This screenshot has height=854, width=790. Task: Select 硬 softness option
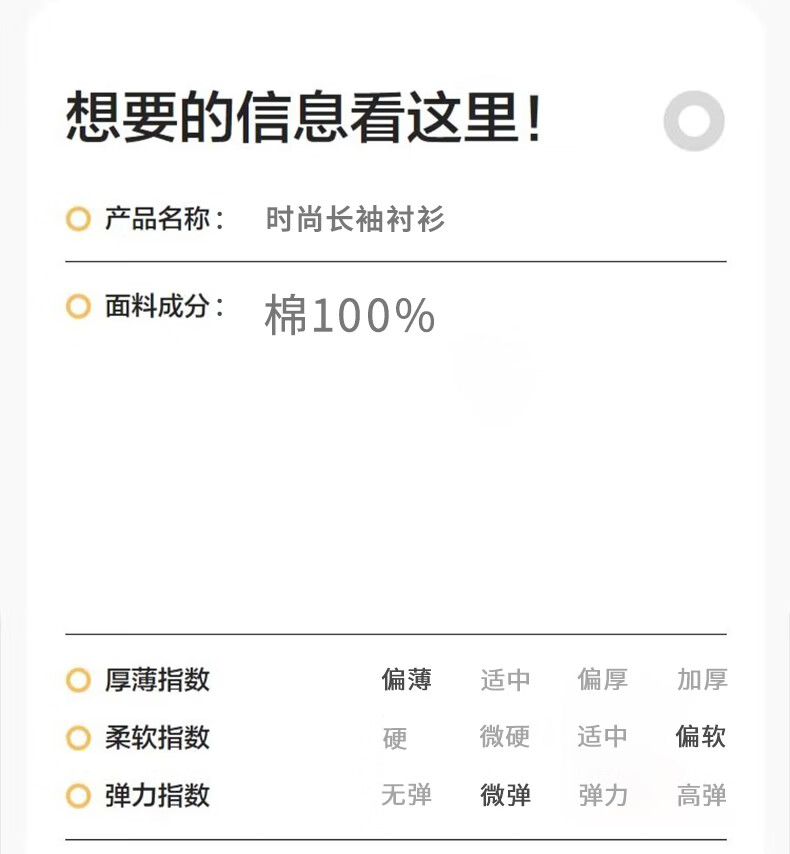[x=395, y=739]
